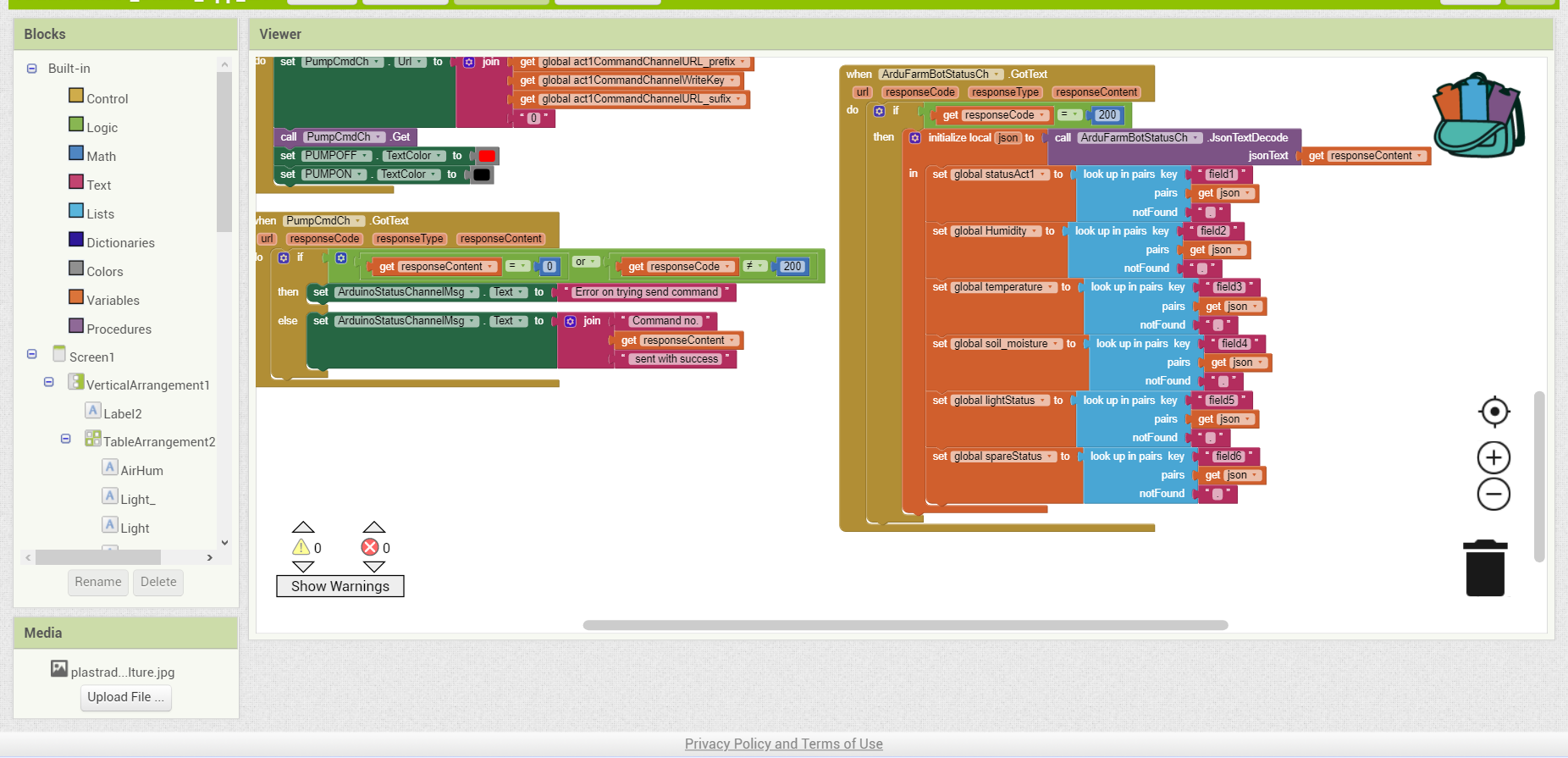Click the black color swatch on PUMPON TextColor

482,174
